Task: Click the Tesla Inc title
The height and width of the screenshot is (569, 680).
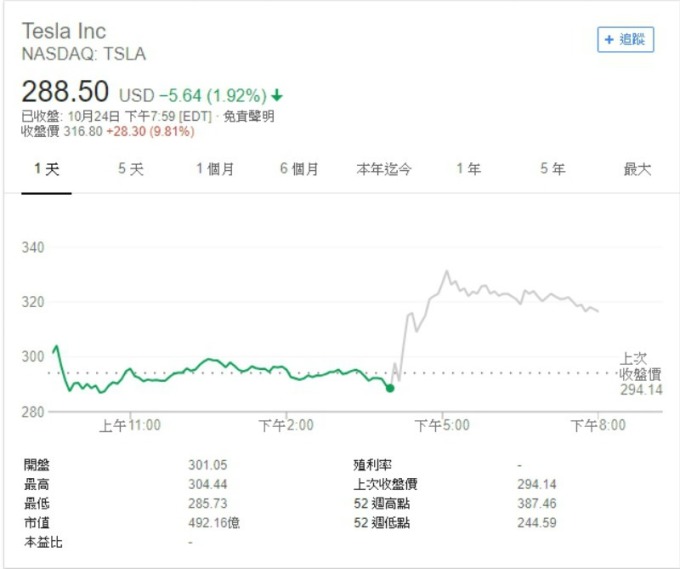Action: [64, 31]
